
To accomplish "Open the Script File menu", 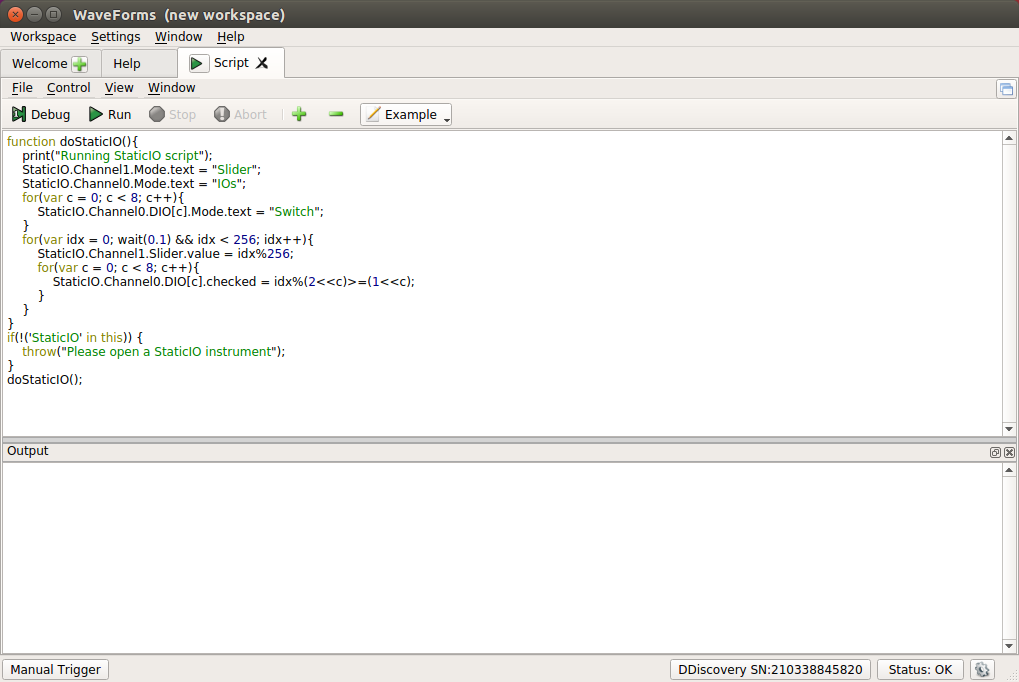I will click(22, 88).
